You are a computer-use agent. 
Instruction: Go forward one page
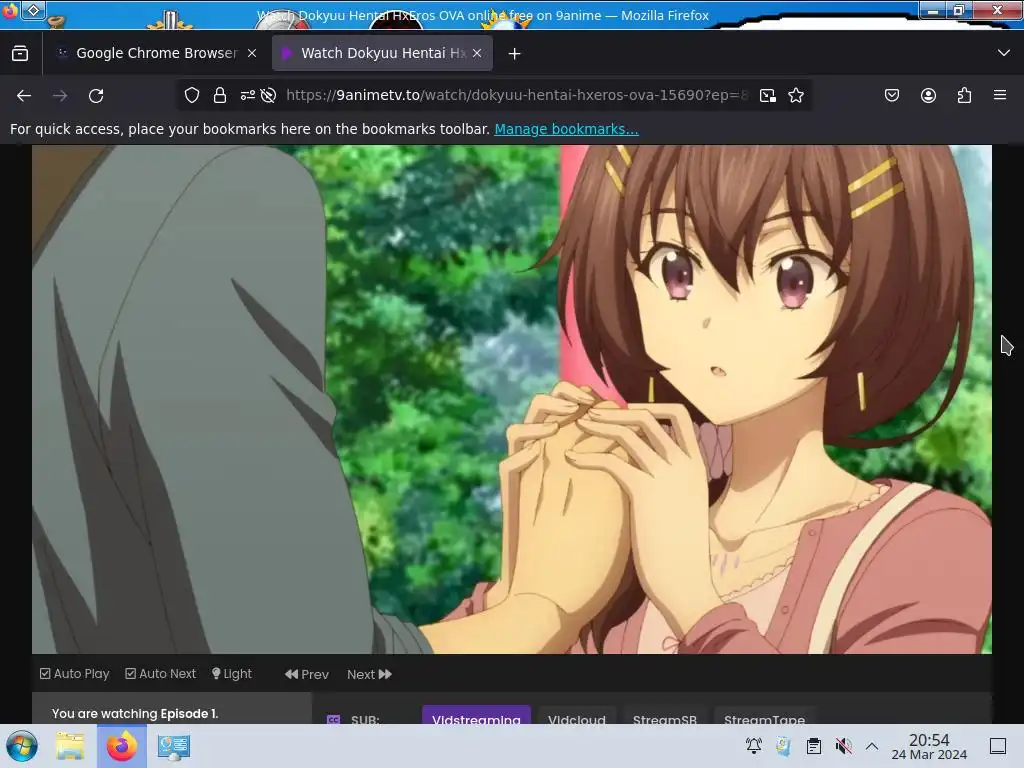point(60,96)
